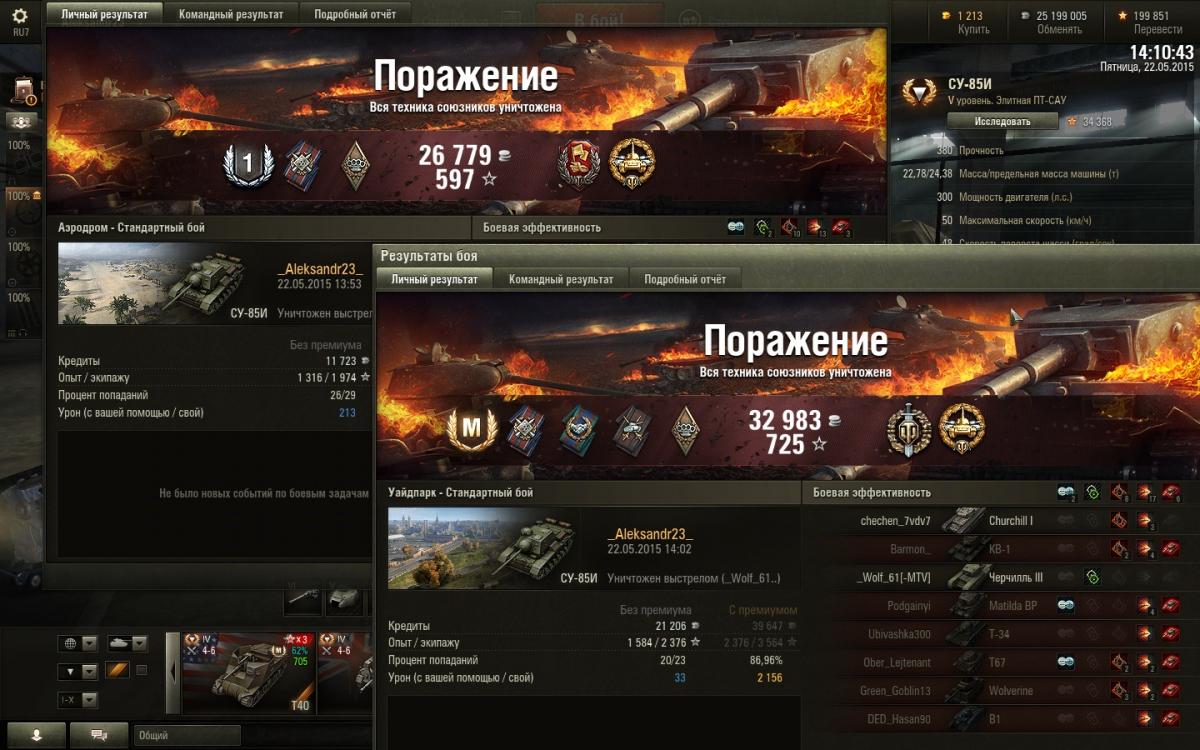
Task: Click spotted icon in Podgainyi row
Action: click(x=1066, y=605)
